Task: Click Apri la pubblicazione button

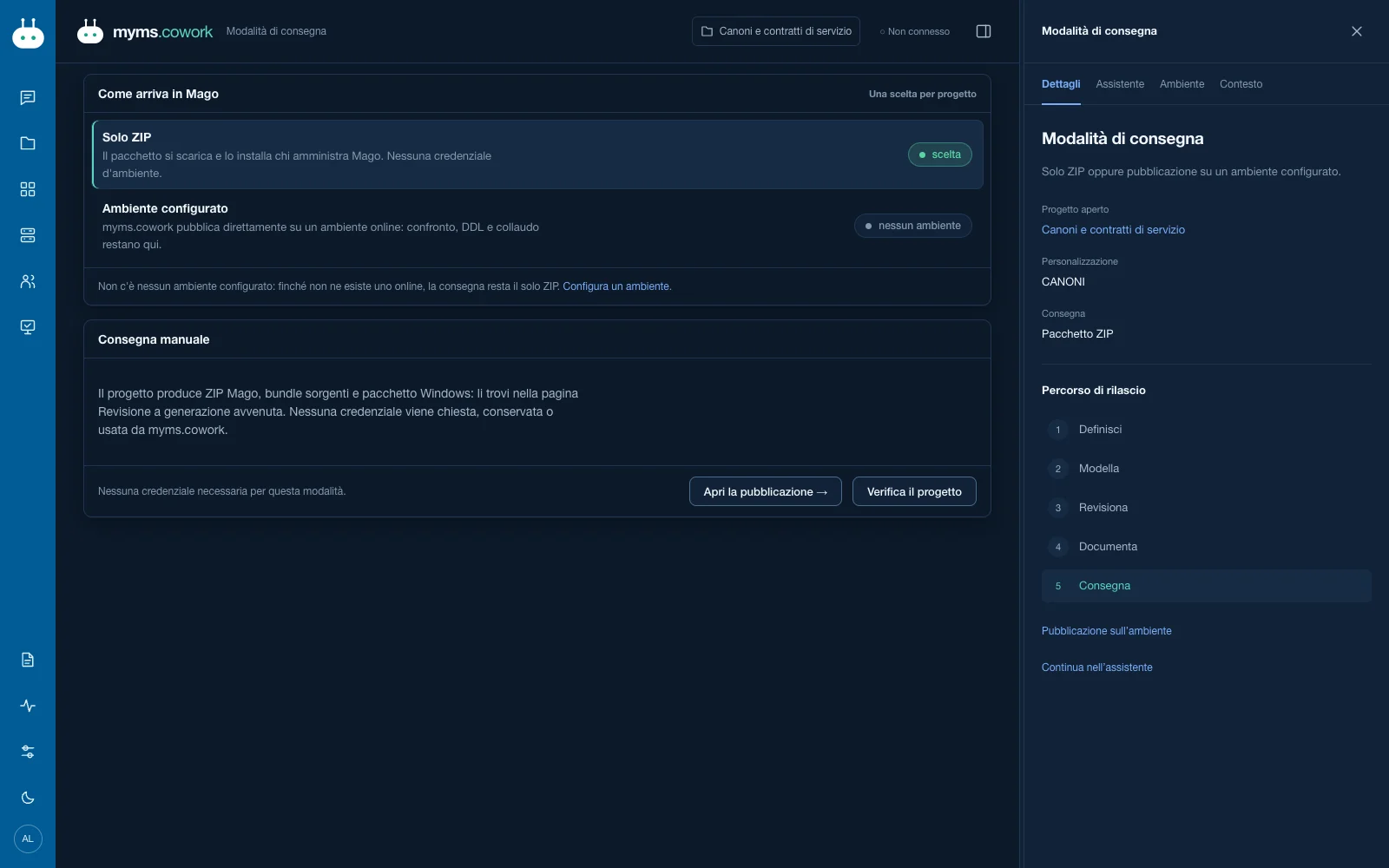Action: point(766,491)
